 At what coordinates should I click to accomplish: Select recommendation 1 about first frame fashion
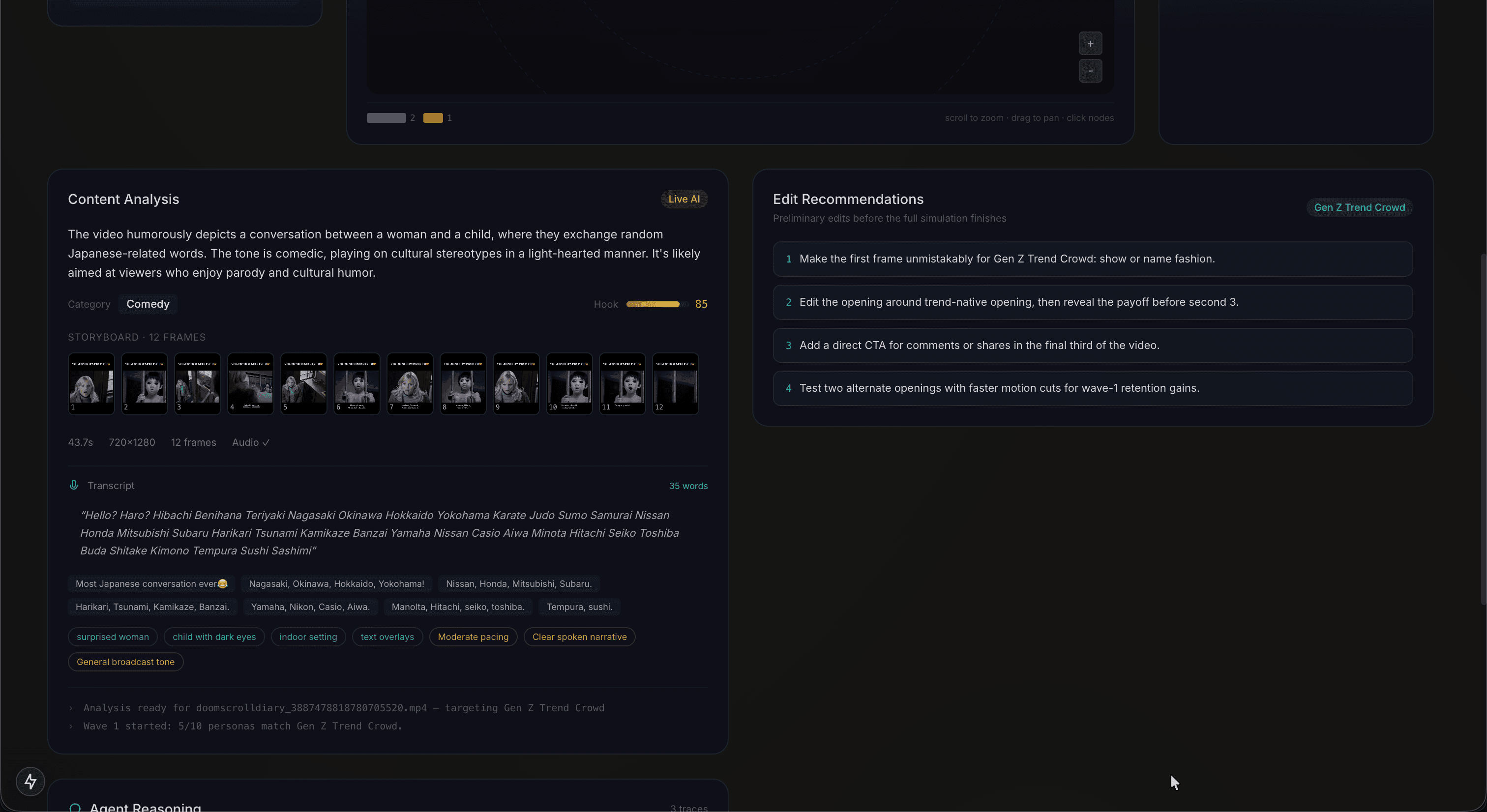pyautogui.click(x=1092, y=259)
